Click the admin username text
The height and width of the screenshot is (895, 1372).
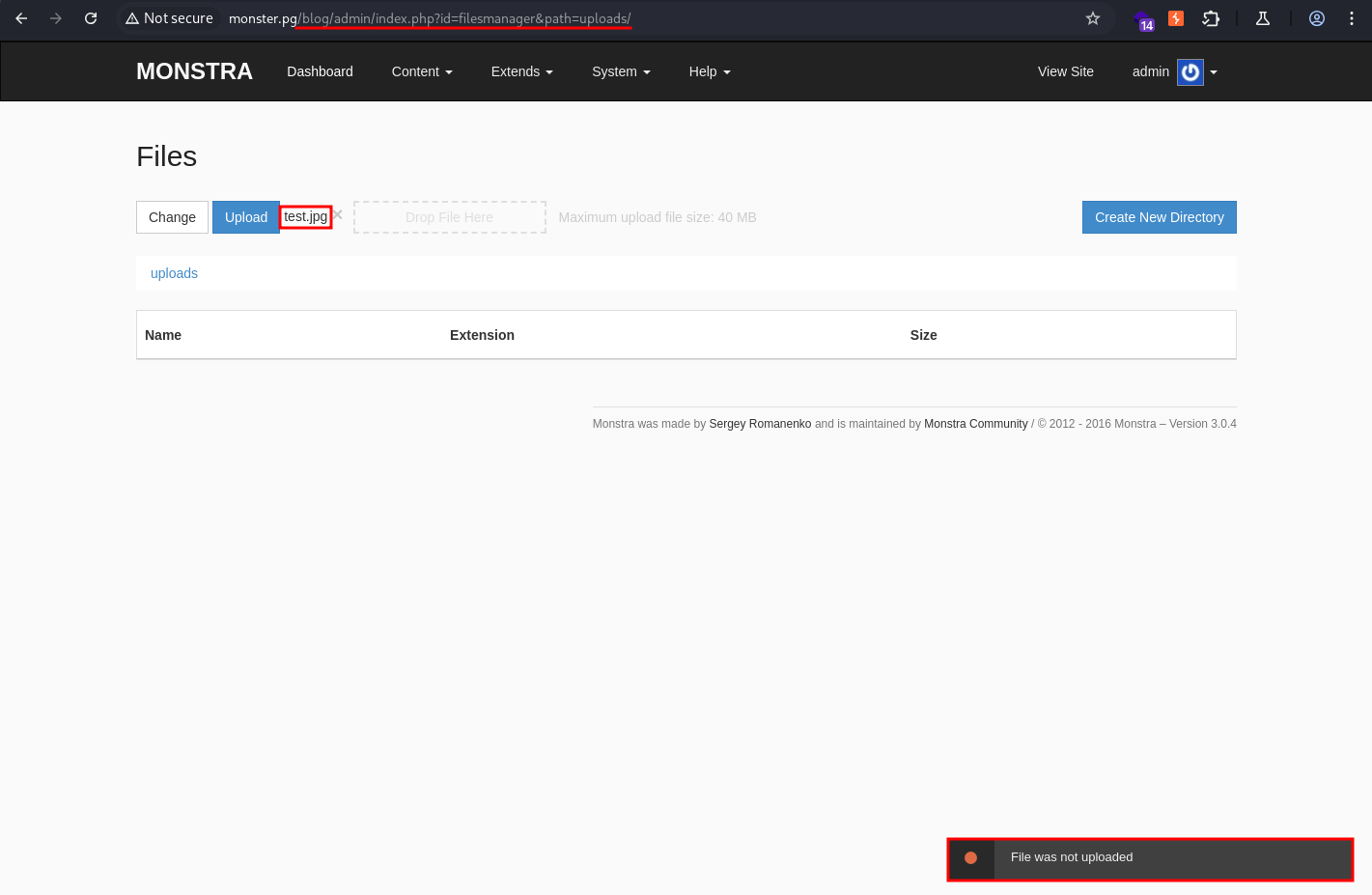1151,71
